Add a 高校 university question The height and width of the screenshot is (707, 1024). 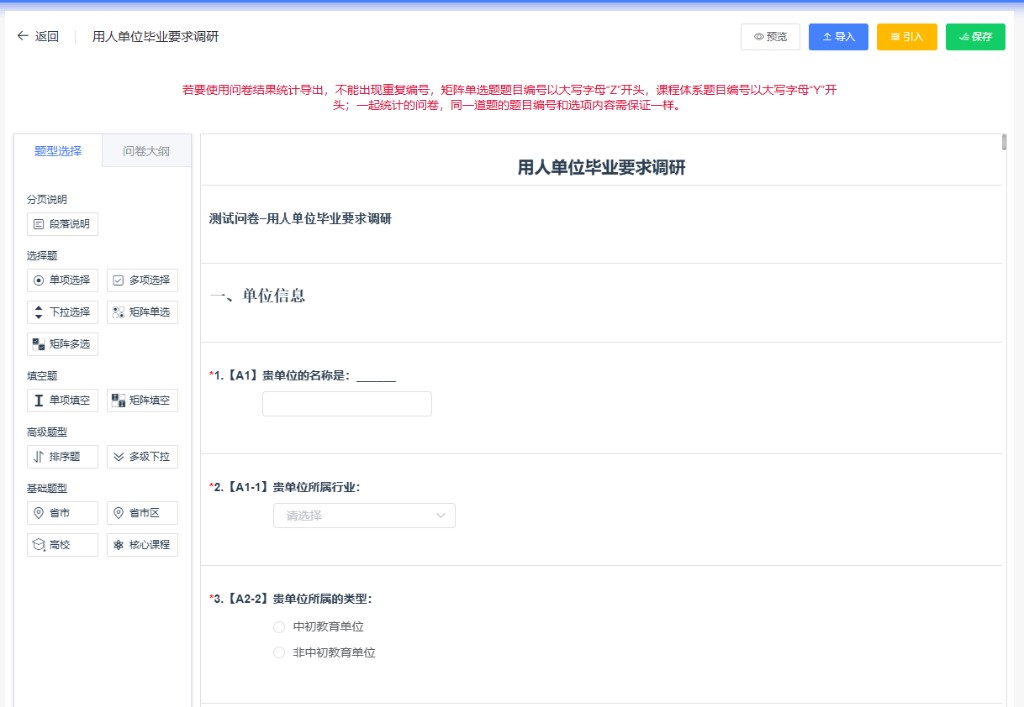(x=63, y=544)
